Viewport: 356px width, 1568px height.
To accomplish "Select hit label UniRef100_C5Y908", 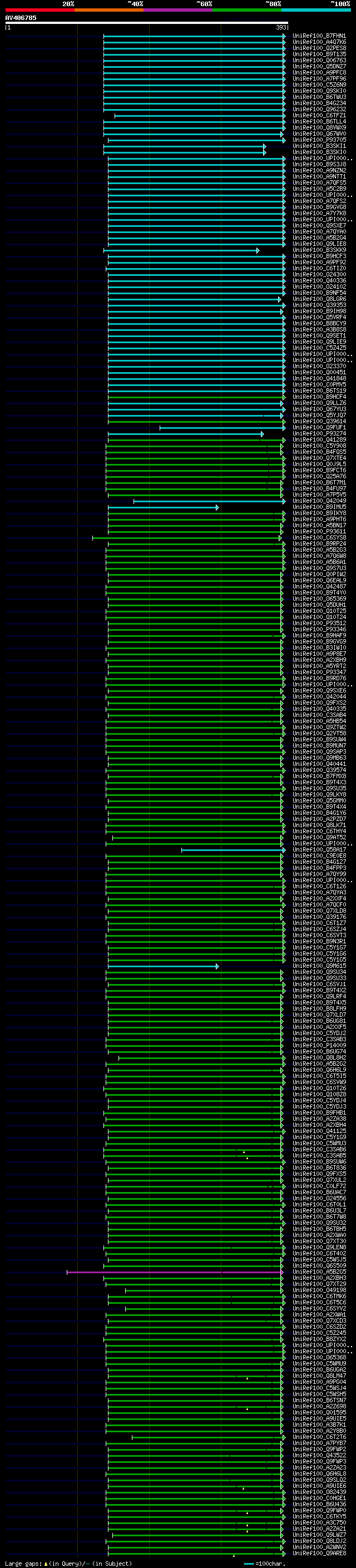I will pyautogui.click(x=319, y=446).
